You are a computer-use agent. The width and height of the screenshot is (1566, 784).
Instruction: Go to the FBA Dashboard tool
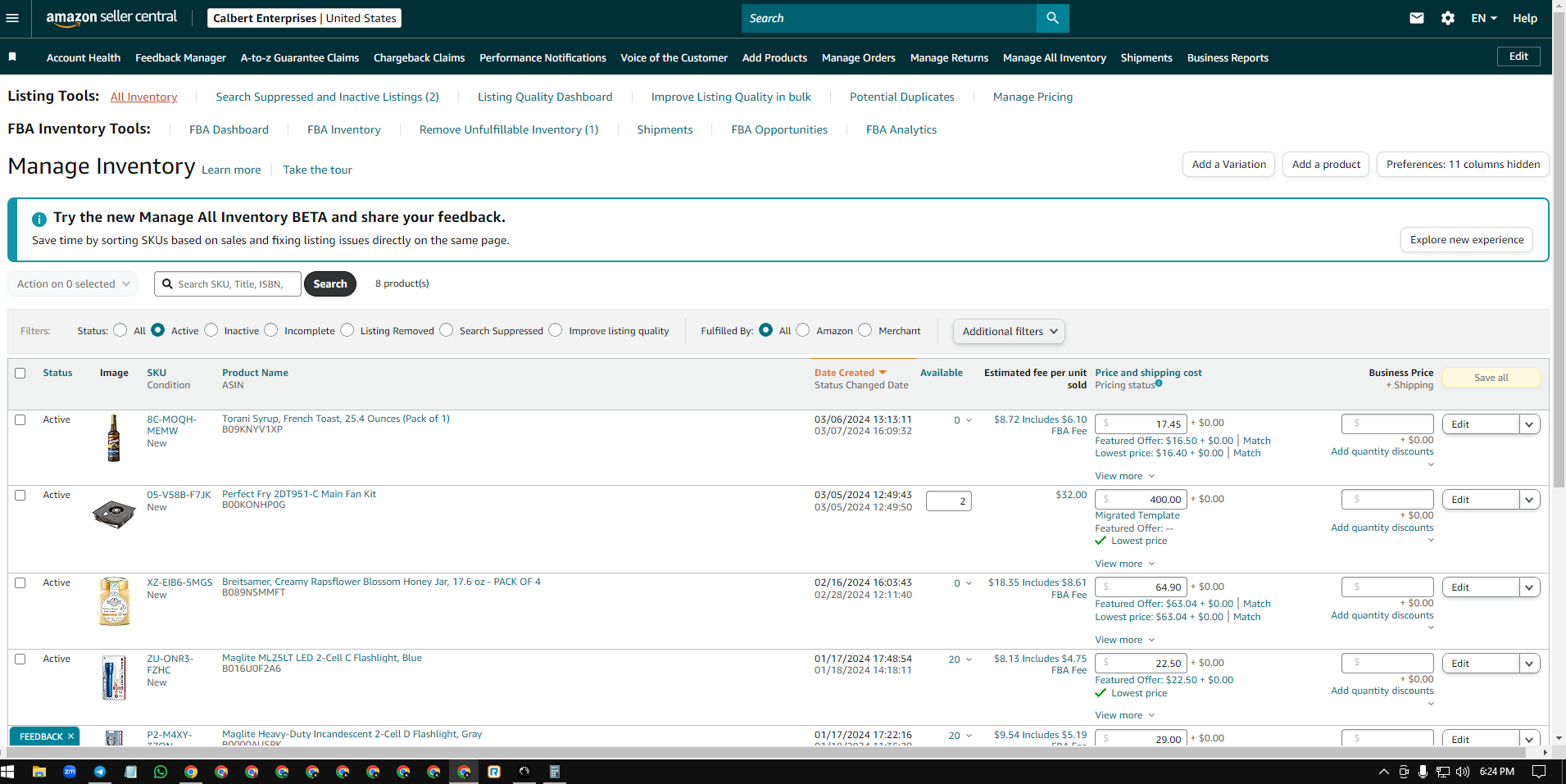tap(229, 129)
